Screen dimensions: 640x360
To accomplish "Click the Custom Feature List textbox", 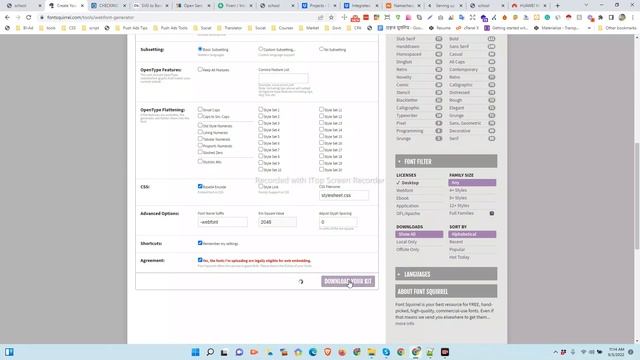I will 283,78.
